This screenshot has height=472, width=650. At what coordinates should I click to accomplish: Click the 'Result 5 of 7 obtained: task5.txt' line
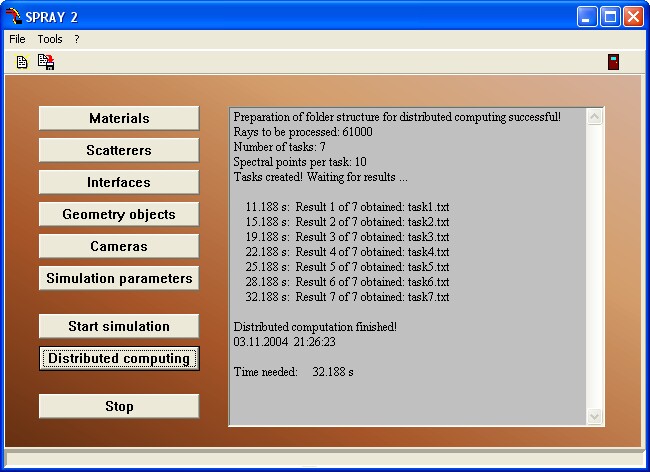tap(347, 266)
